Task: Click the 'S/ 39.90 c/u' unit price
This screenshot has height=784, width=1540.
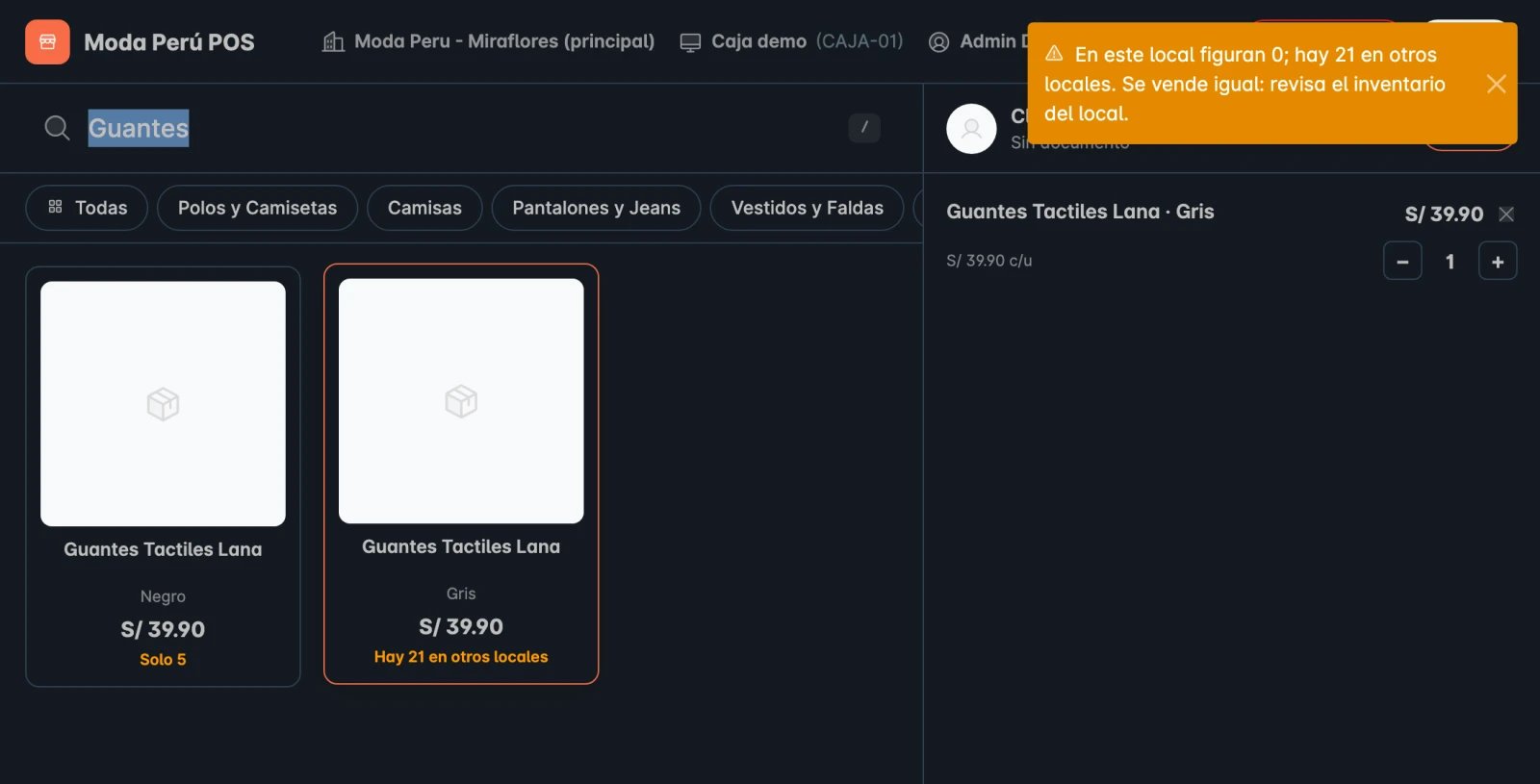Action: pos(989,261)
